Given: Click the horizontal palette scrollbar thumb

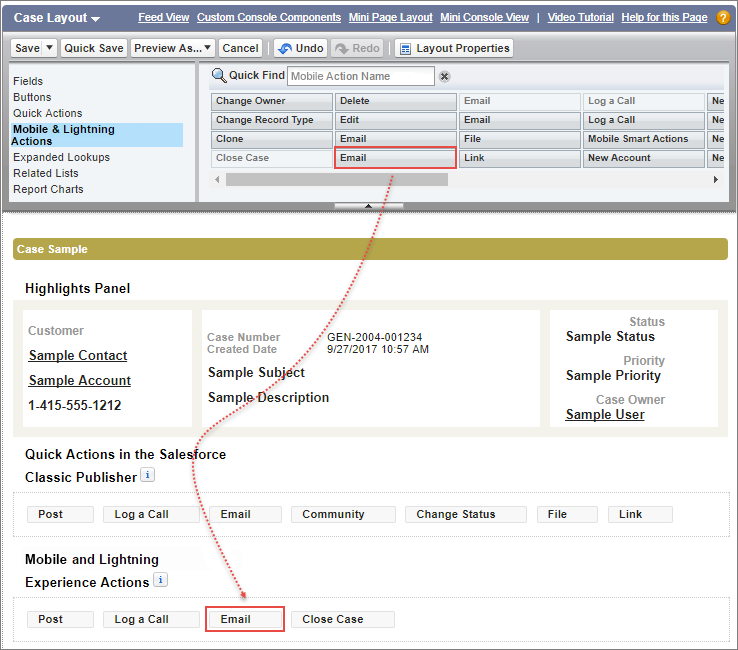Looking at the screenshot, I should pos(337,179).
